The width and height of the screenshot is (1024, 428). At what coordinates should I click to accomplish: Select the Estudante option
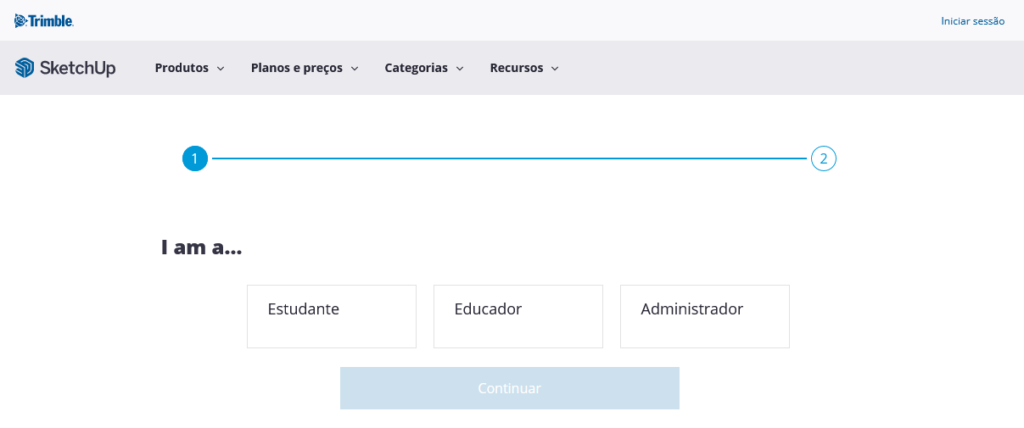(331, 316)
